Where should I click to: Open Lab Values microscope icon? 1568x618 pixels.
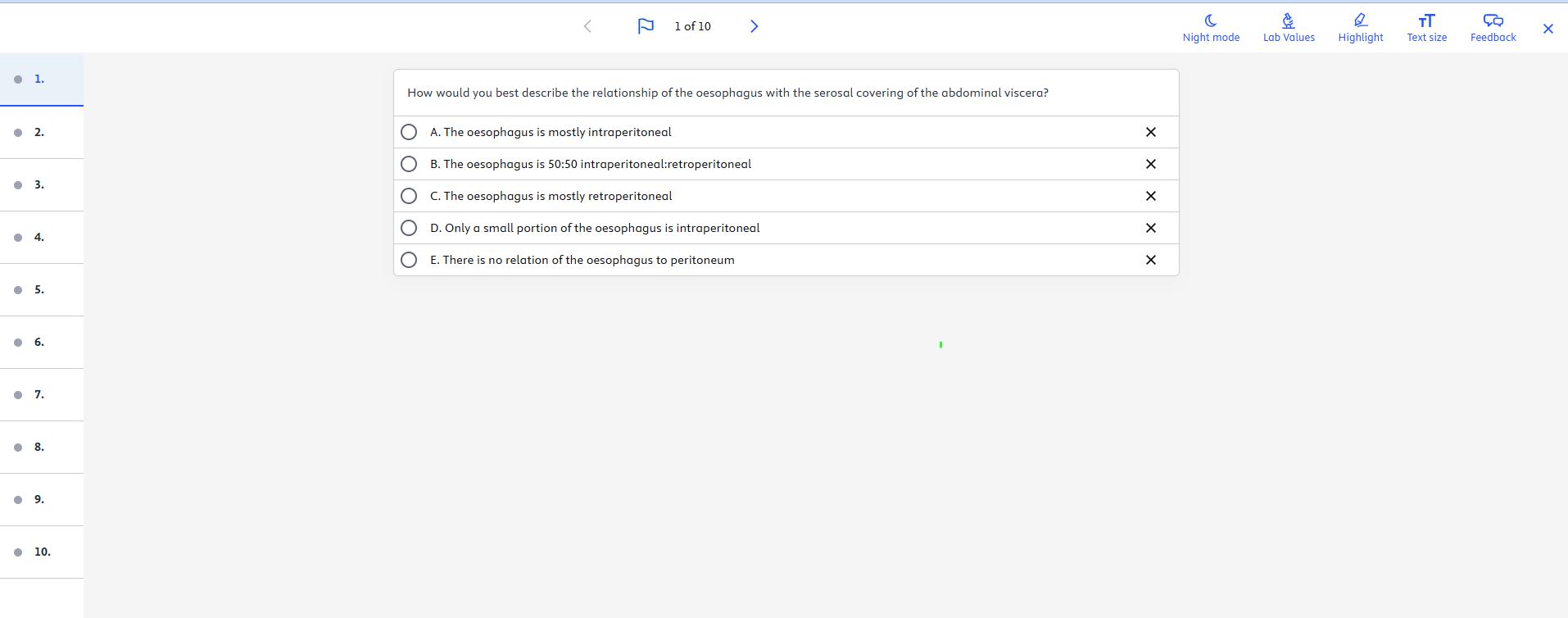coord(1288,21)
